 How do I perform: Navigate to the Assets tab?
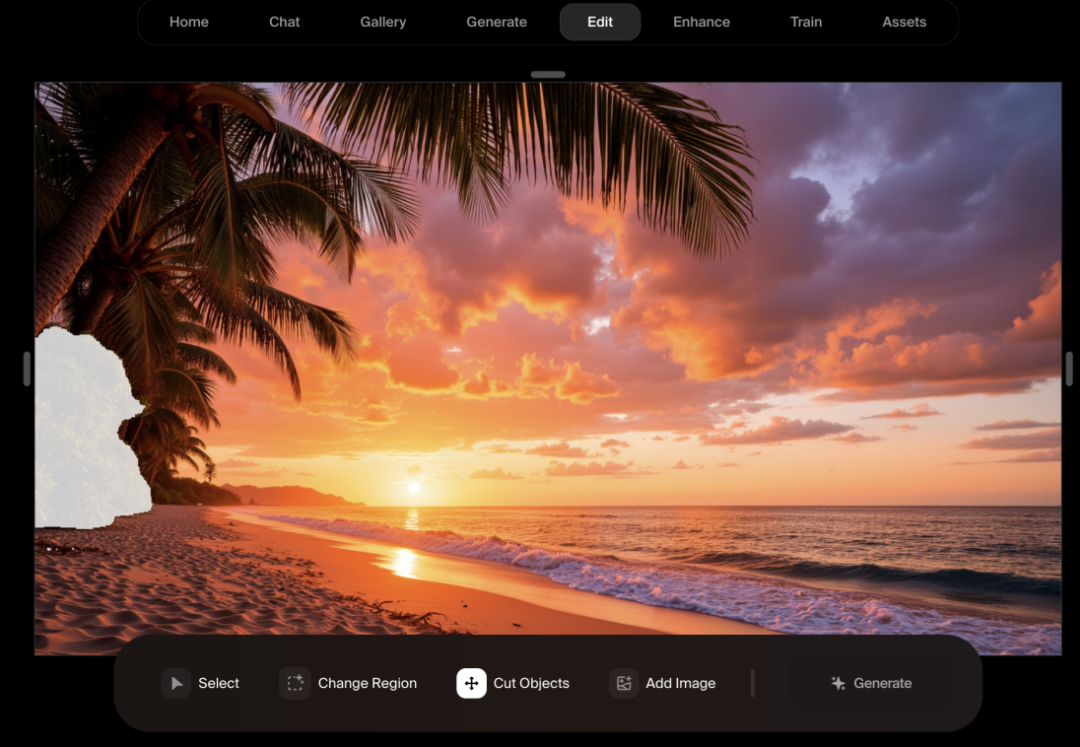[904, 22]
